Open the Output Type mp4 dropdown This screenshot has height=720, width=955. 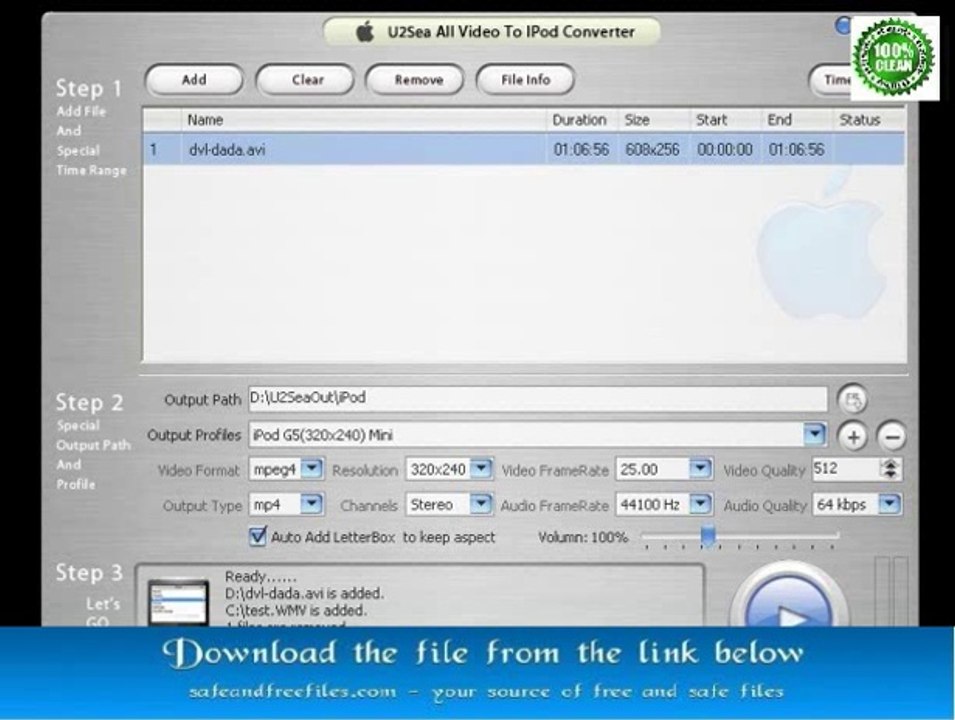[312, 504]
